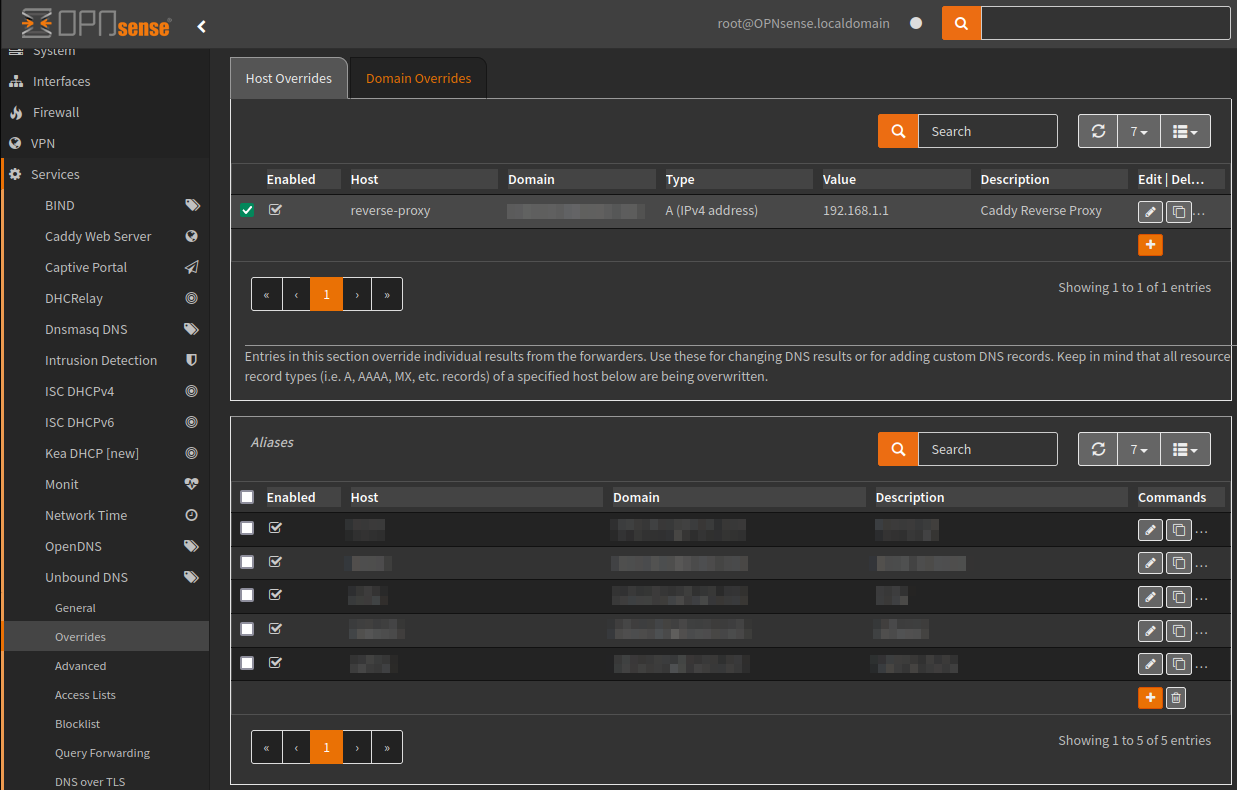Click the globe icon beside Caddy Web Server

tap(192, 236)
